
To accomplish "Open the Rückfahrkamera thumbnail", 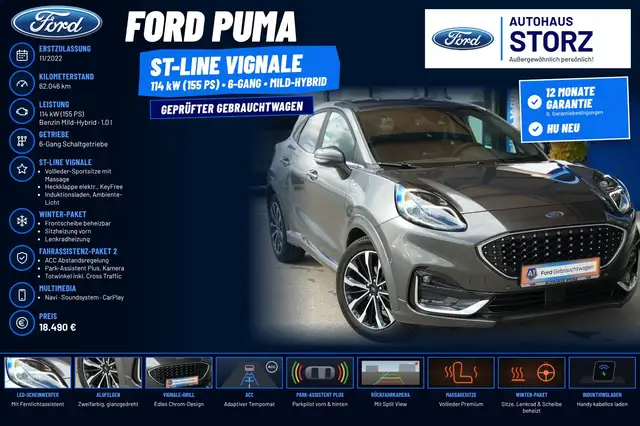I will [391, 373].
